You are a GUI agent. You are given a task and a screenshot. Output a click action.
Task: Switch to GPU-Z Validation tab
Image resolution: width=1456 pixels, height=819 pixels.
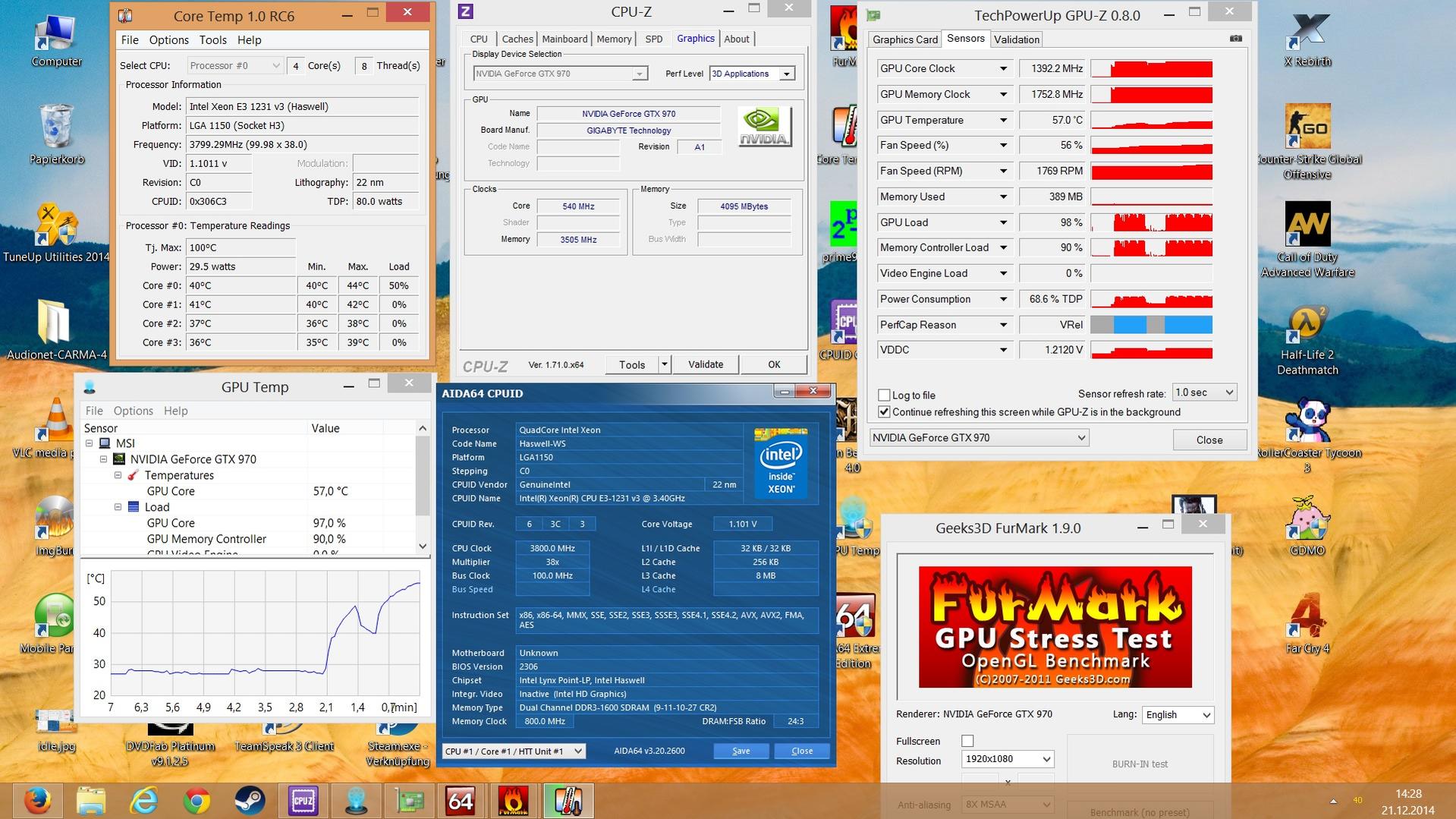tap(1016, 39)
